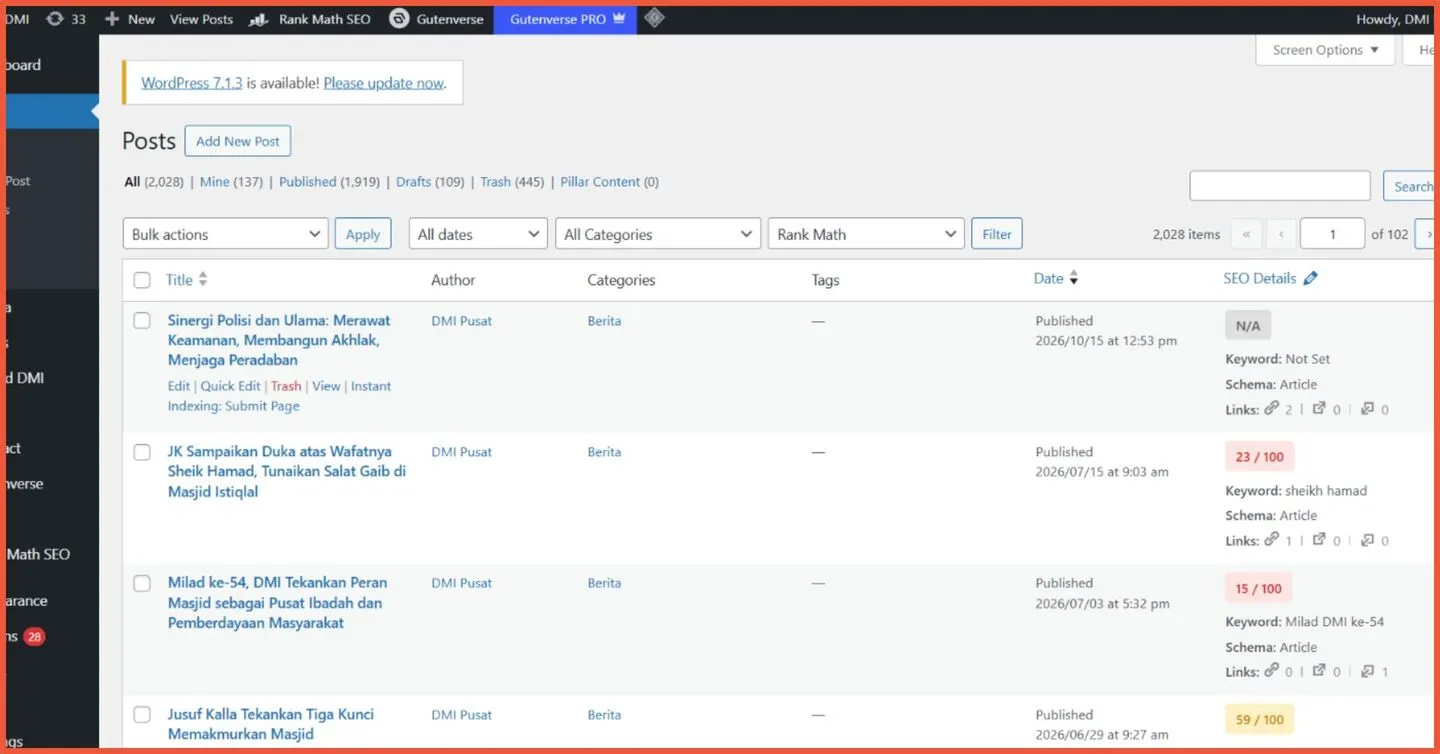
Task: Move Sinergi Polisi post to Trash
Action: [286, 386]
